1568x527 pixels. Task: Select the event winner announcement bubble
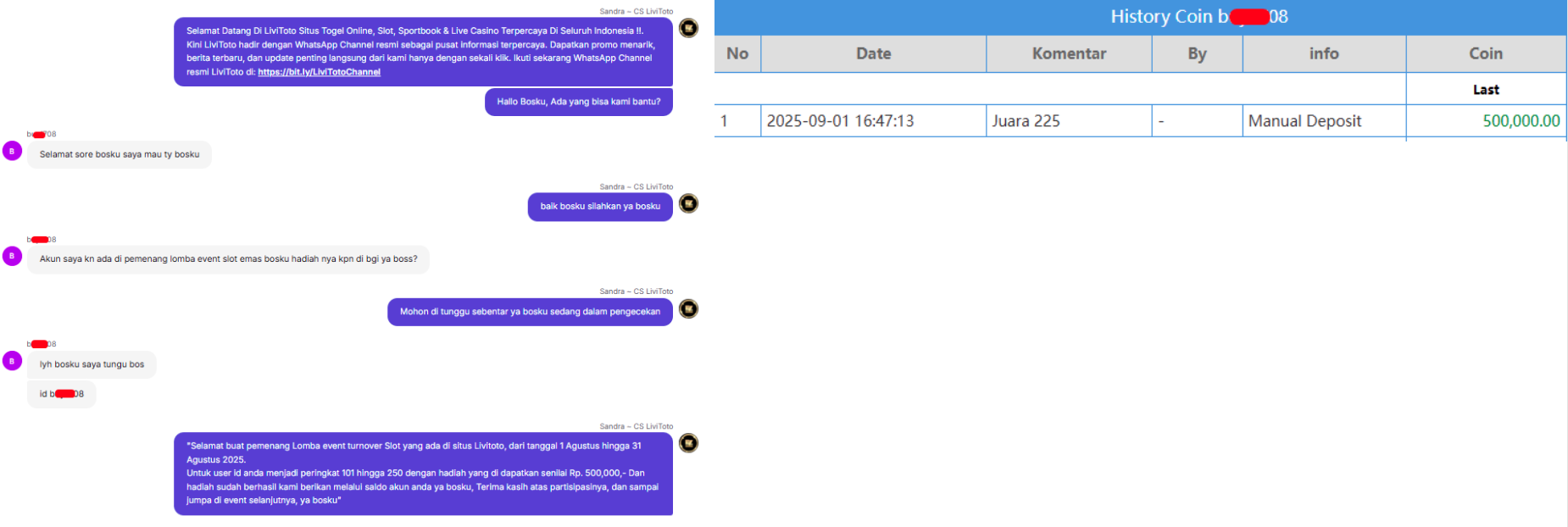pos(423,474)
